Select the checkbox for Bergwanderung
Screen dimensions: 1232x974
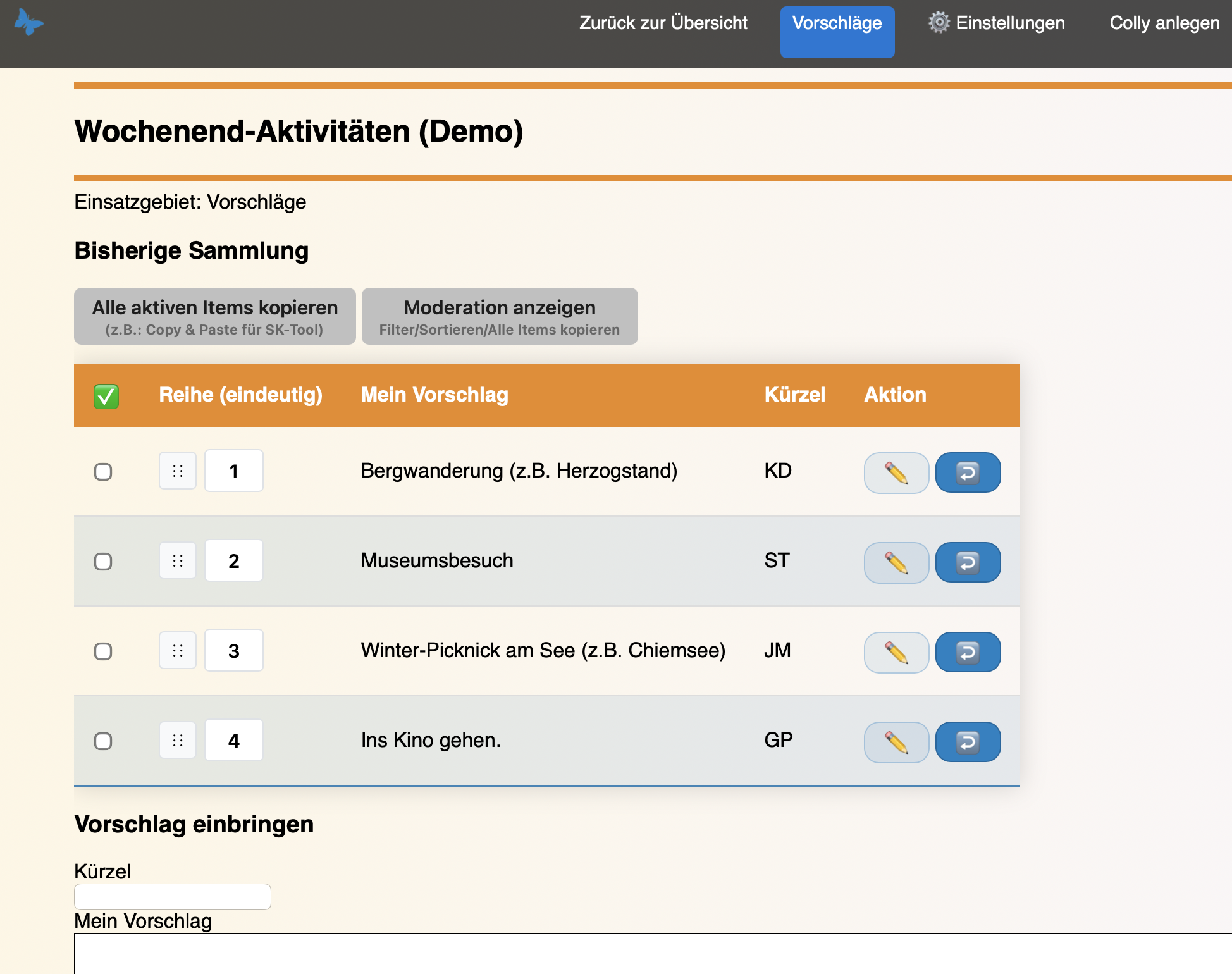point(103,471)
